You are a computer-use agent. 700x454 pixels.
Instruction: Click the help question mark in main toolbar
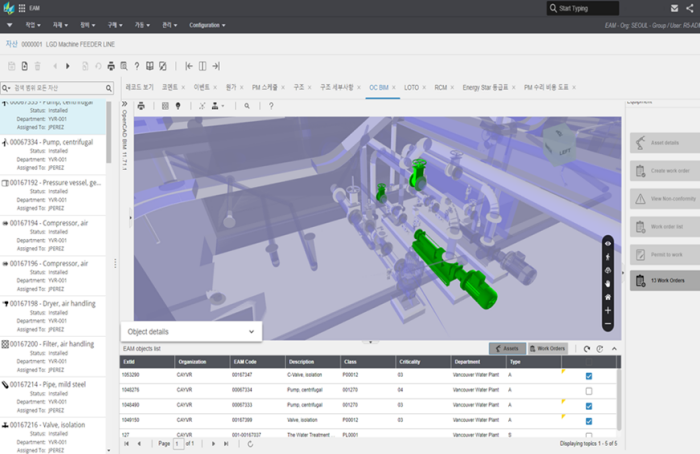(137, 66)
